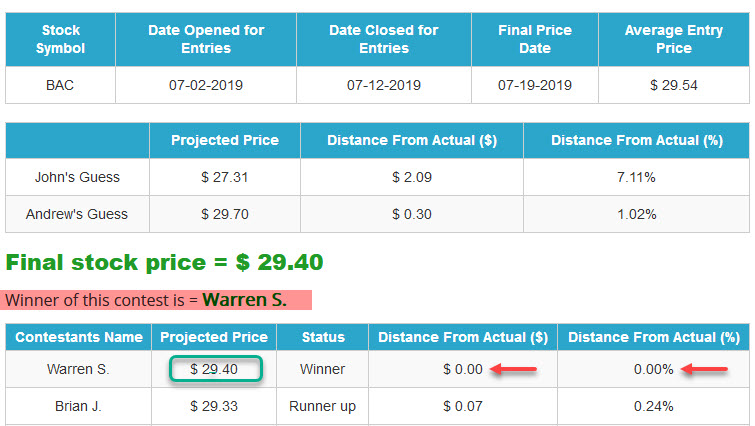Click the Average Entry Price header
Screen dimensions: 755x426
click(x=674, y=39)
